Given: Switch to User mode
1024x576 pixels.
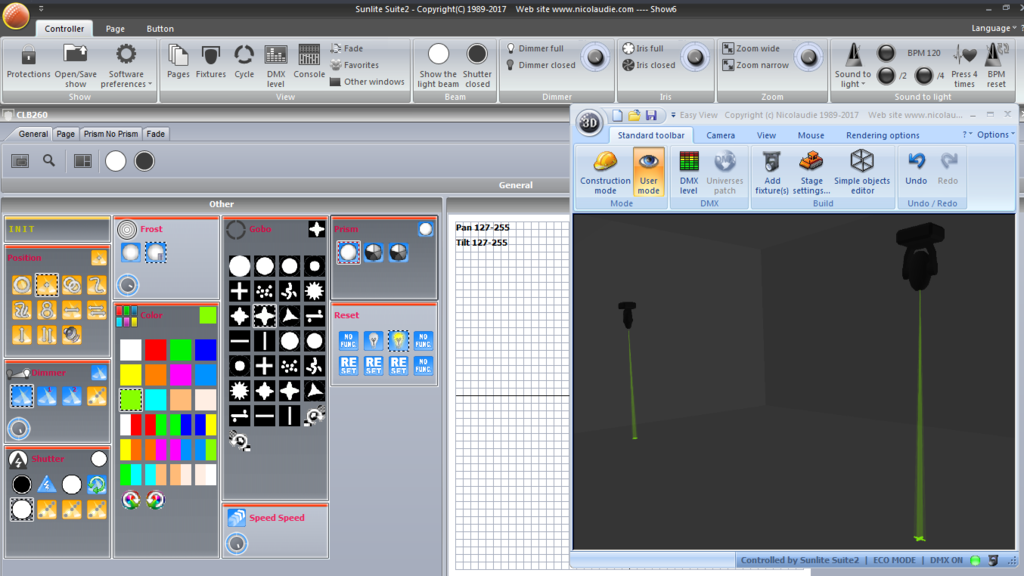Looking at the screenshot, I should 648,172.
